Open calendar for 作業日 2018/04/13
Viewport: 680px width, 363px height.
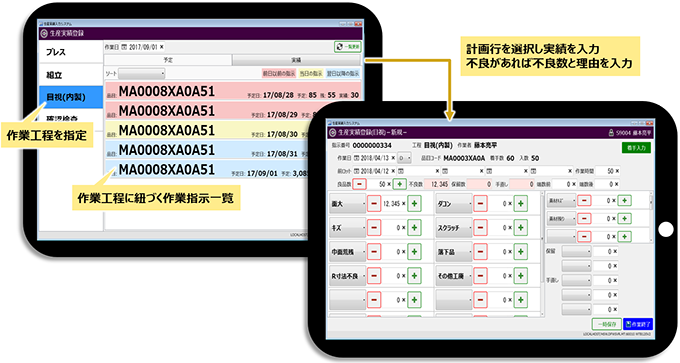(x=357, y=158)
